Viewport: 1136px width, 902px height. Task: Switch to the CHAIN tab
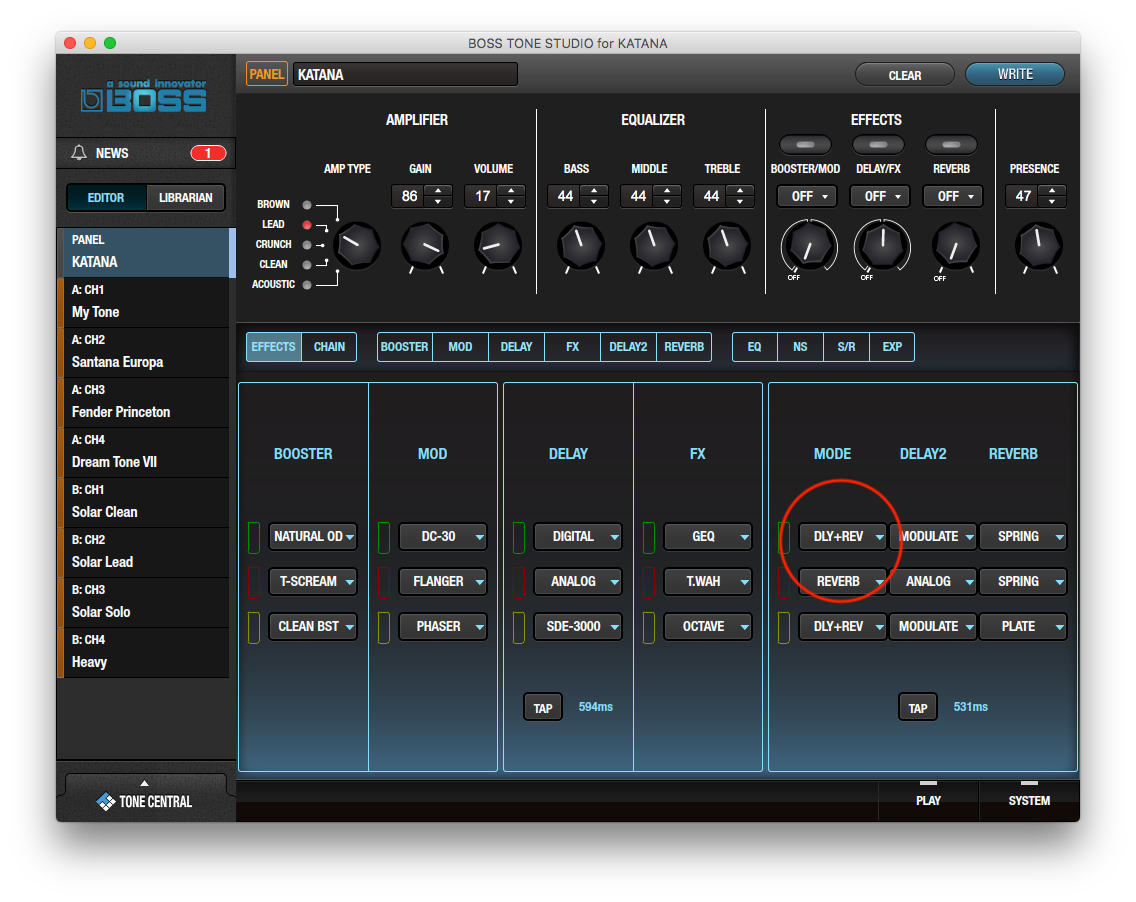click(x=330, y=347)
